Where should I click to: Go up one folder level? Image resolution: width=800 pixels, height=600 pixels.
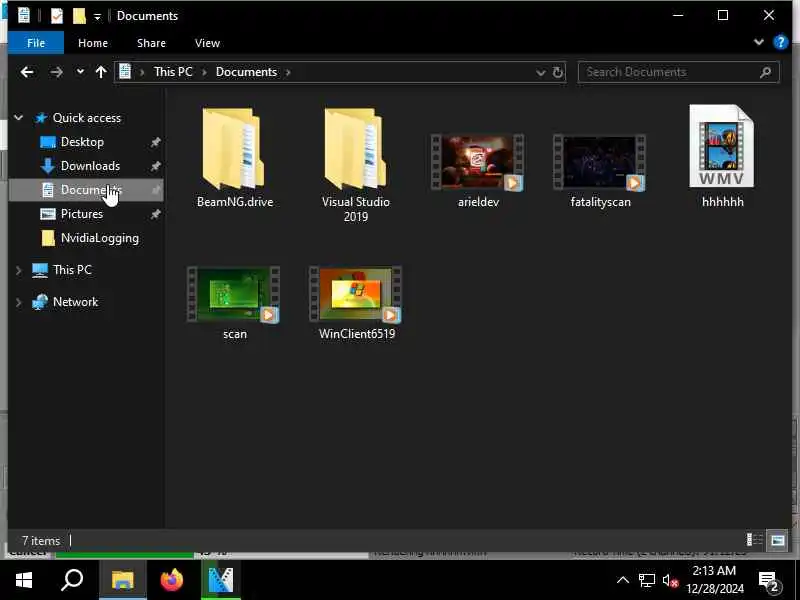pyautogui.click(x=101, y=72)
